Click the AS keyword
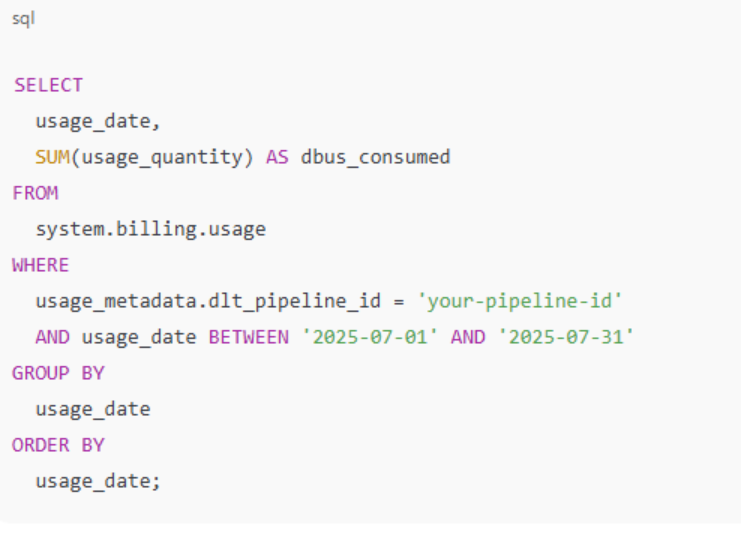The image size is (741, 543). pyautogui.click(x=277, y=157)
